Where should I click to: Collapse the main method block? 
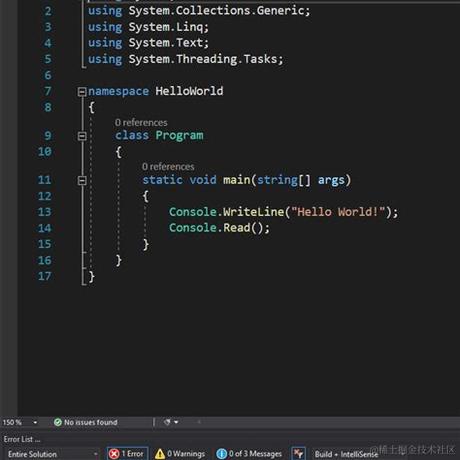(x=82, y=181)
